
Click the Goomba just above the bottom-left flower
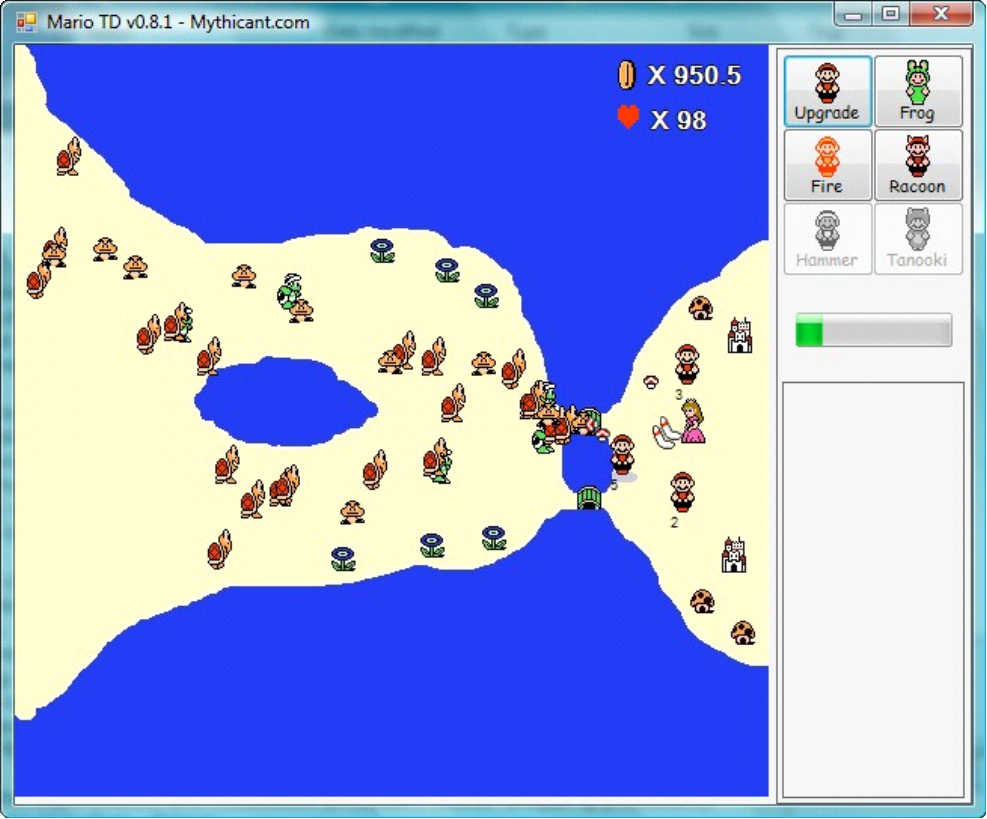352,512
